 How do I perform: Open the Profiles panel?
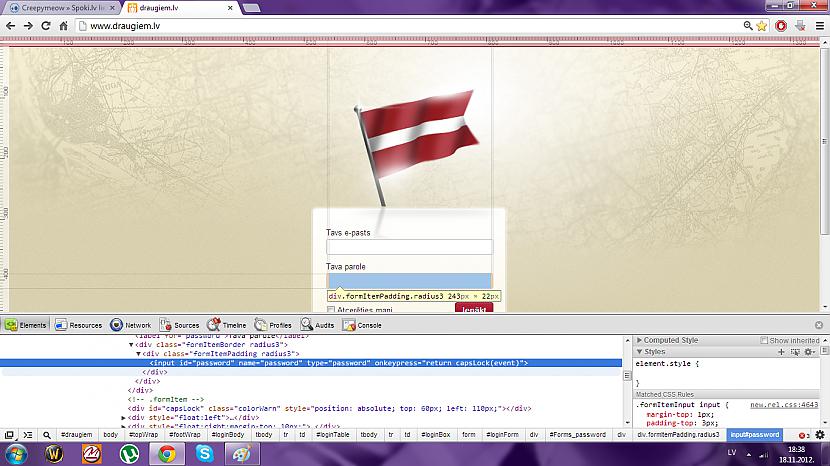point(273,325)
